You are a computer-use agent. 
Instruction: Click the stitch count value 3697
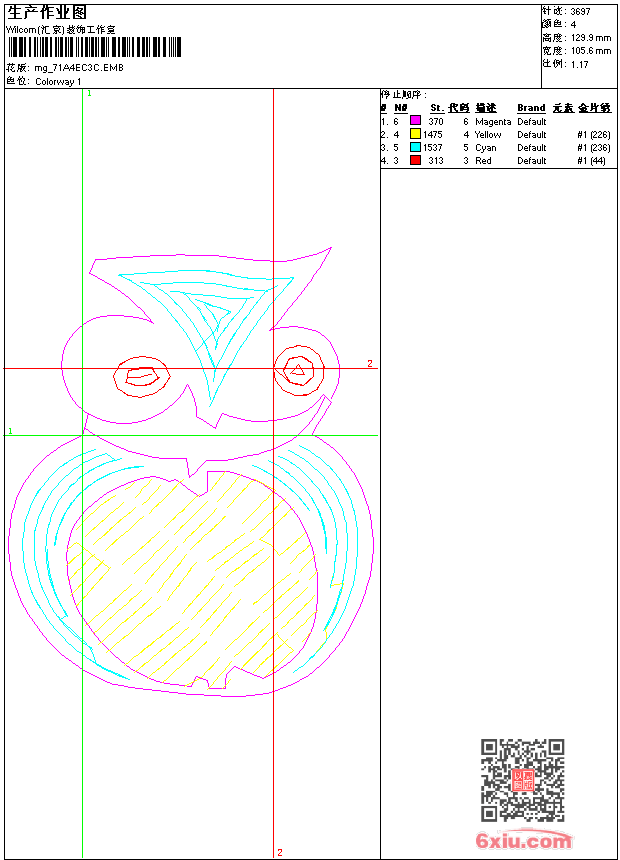click(x=580, y=12)
